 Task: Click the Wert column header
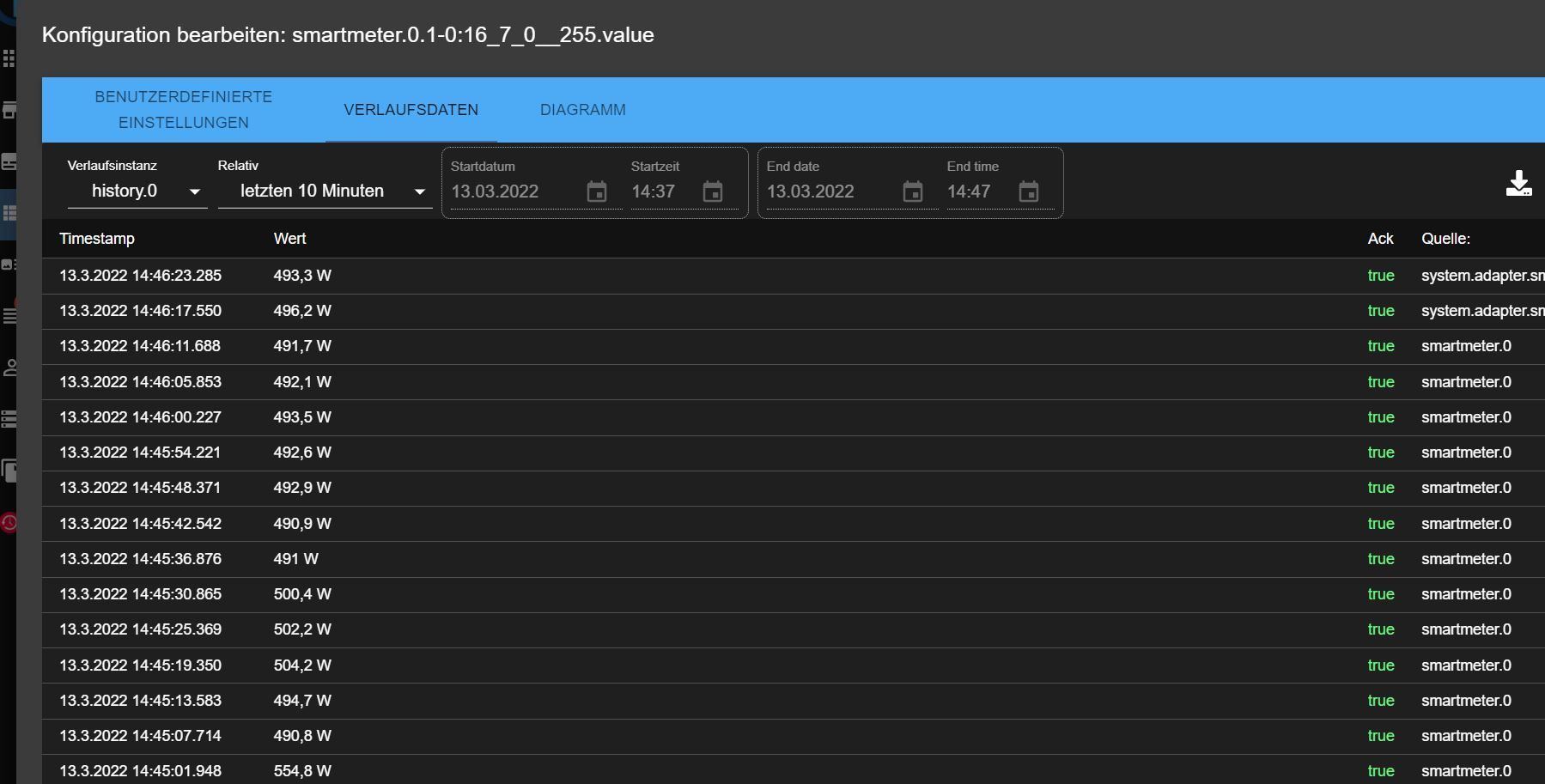point(289,239)
